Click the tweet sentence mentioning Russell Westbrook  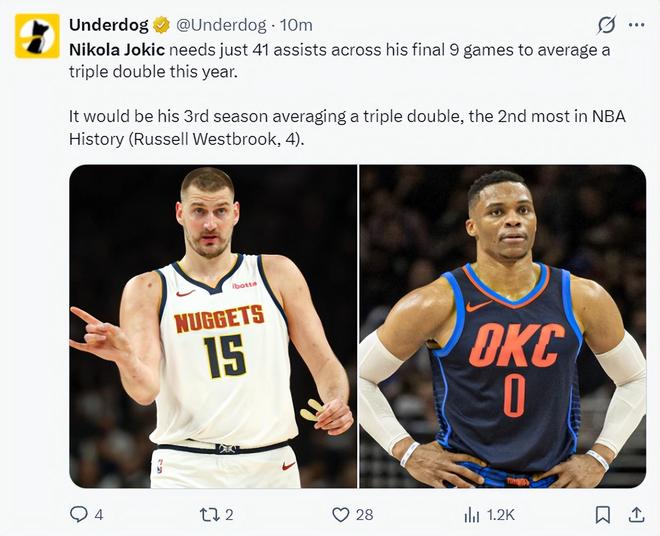(347, 127)
